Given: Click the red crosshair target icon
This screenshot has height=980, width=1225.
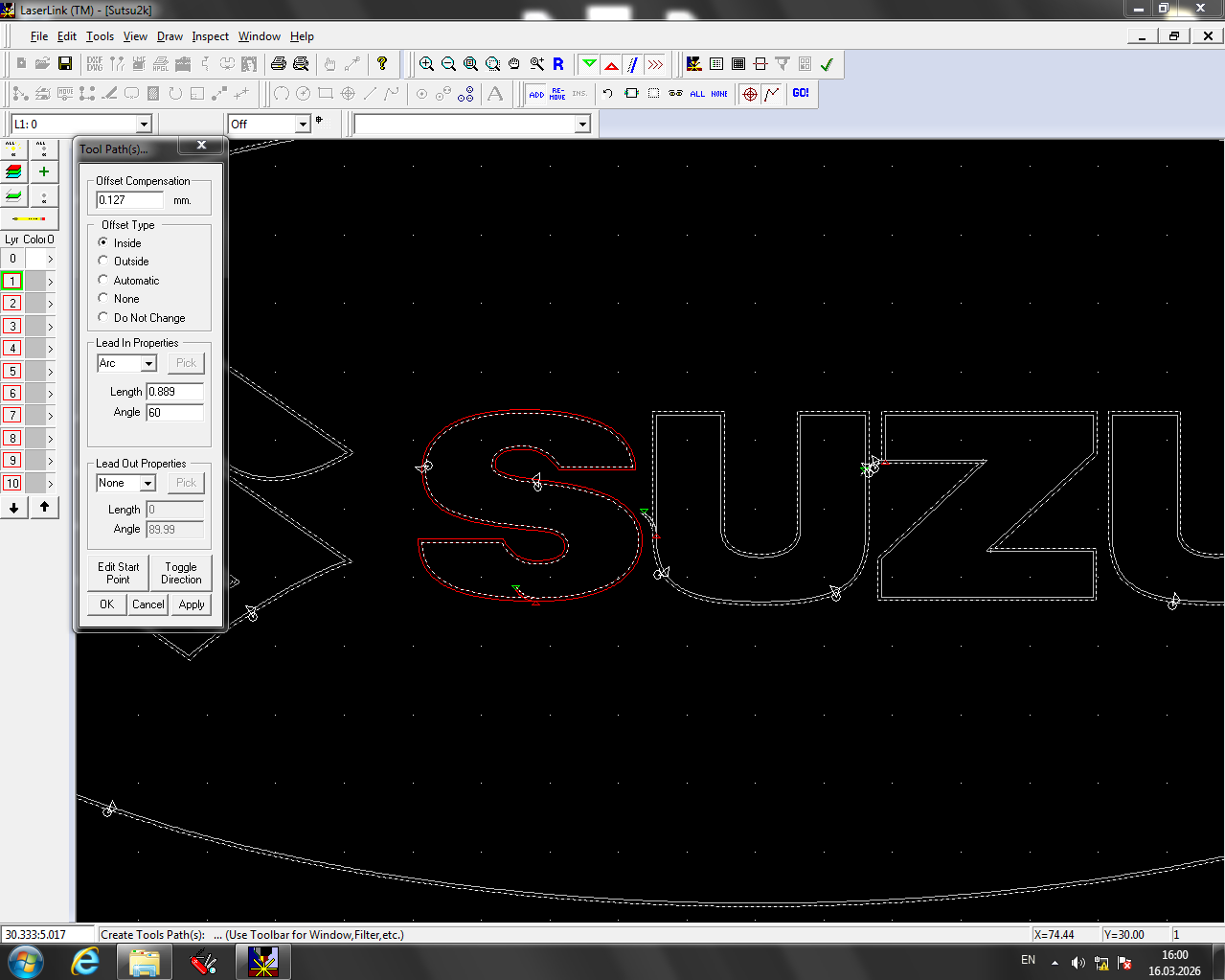Looking at the screenshot, I should click(x=750, y=94).
